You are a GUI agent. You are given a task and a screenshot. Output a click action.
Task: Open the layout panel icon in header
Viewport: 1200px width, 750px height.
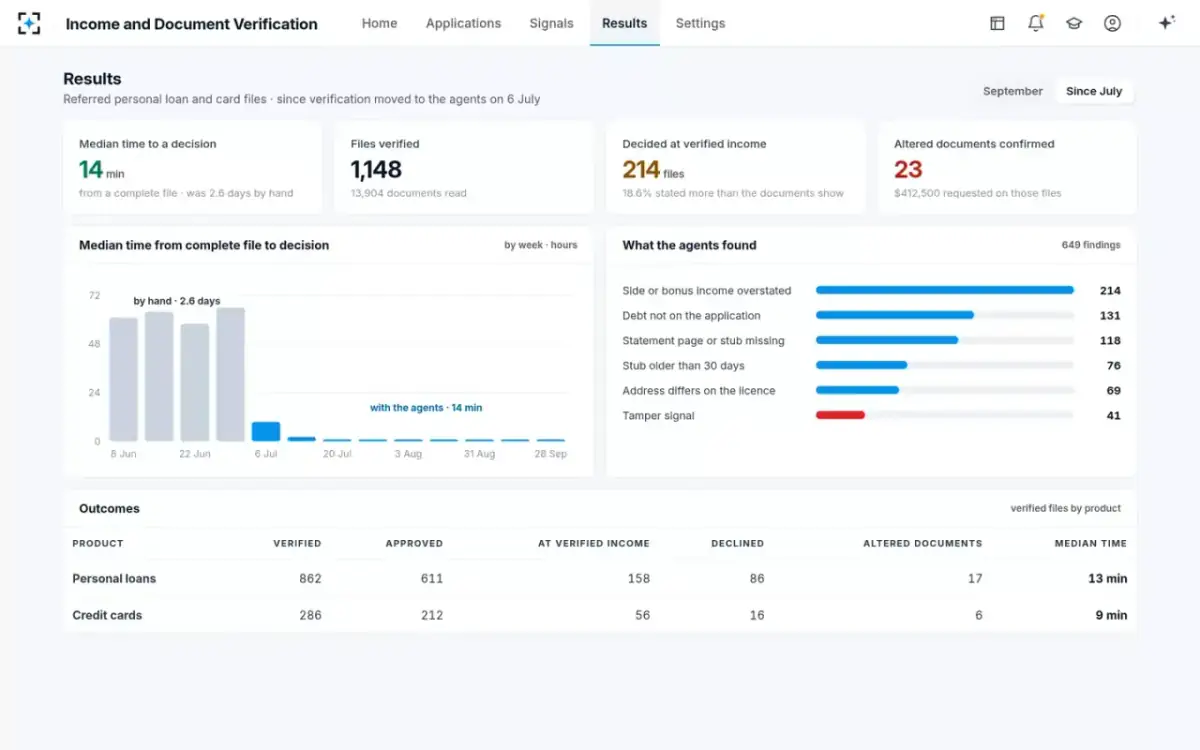pos(997,23)
